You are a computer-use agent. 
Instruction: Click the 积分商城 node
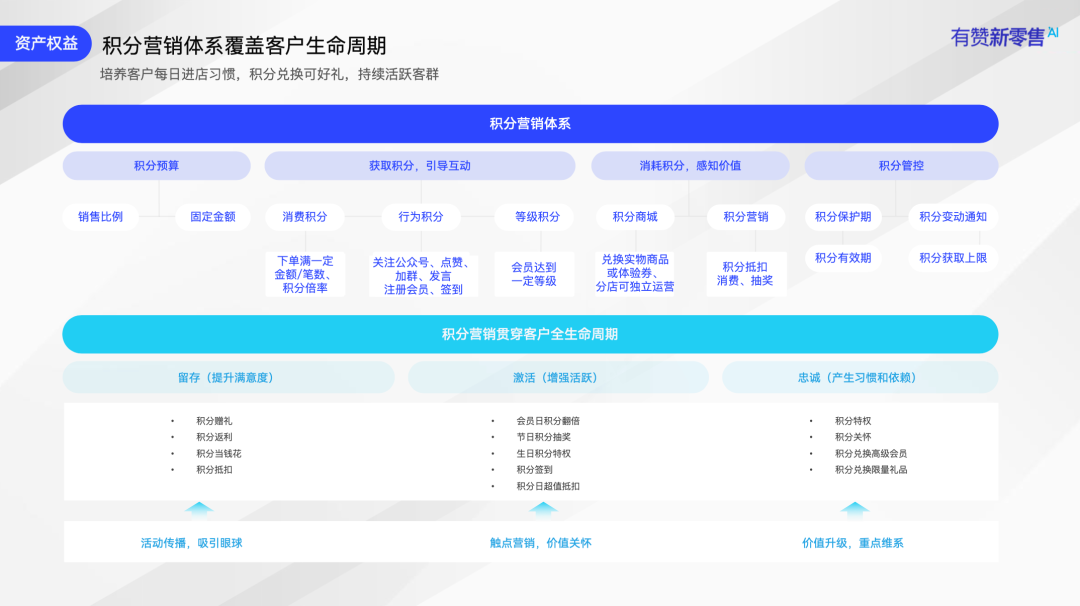point(635,217)
